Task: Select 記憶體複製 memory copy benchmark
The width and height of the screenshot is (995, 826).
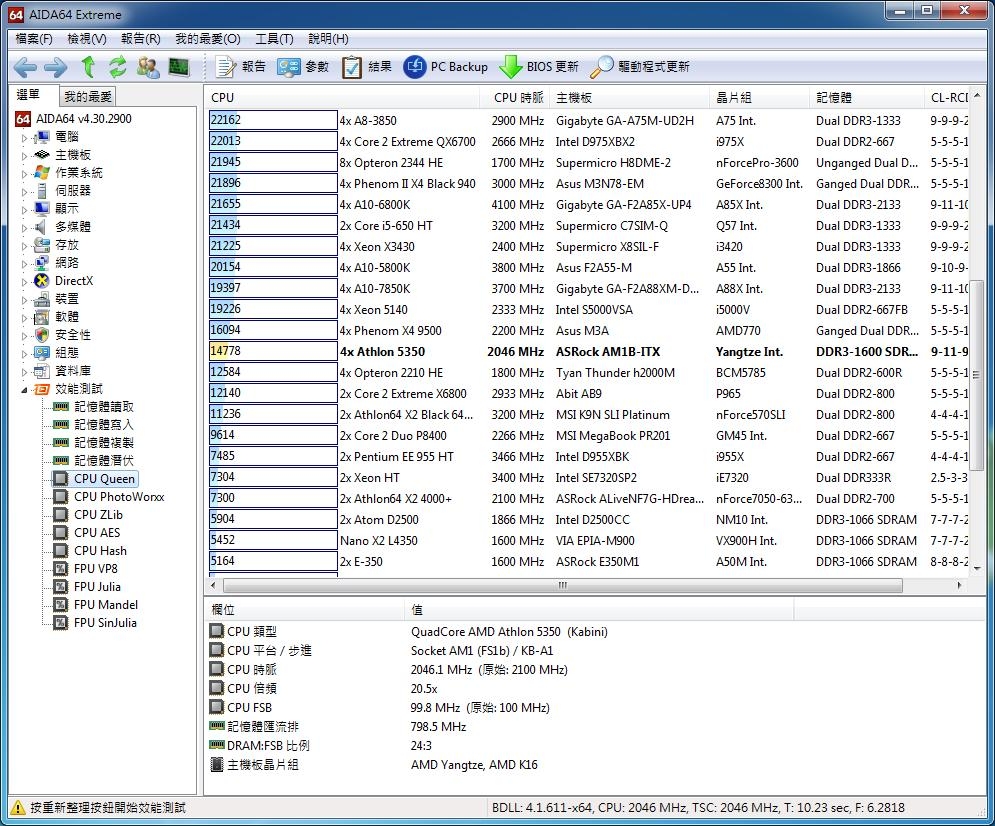Action: [93, 443]
